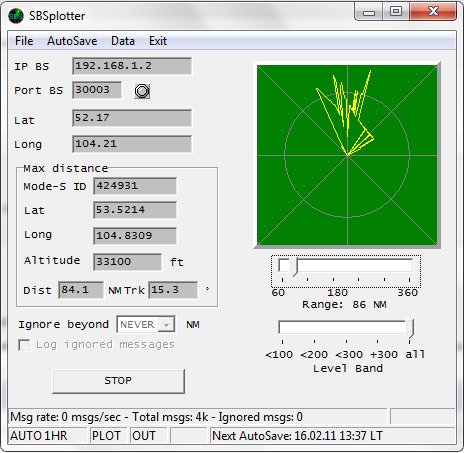Click the green polar plot display
Image resolution: width=464 pixels, height=453 pixels.
(x=347, y=155)
